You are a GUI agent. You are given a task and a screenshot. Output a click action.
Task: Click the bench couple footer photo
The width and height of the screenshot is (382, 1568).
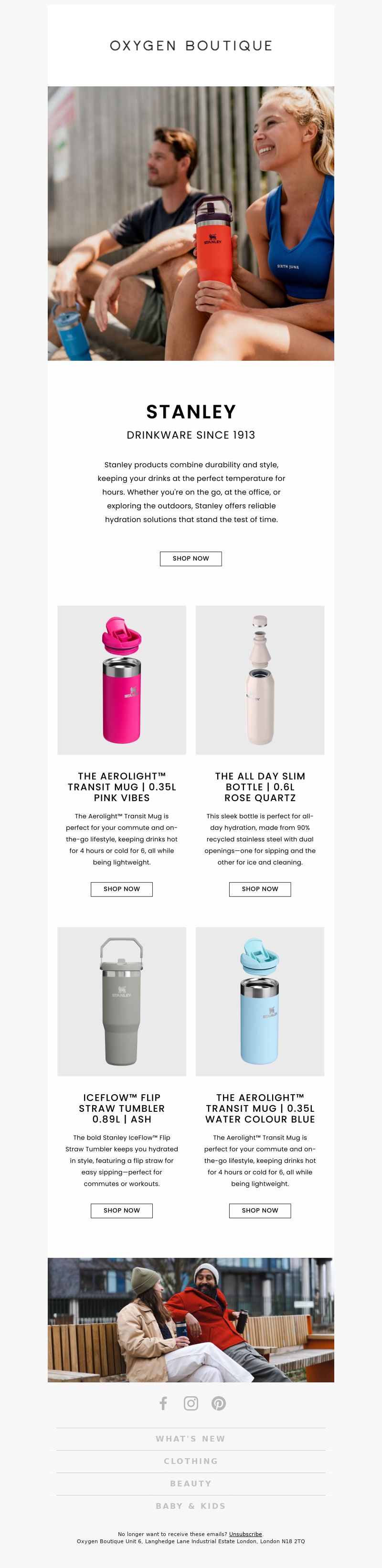point(191,1320)
